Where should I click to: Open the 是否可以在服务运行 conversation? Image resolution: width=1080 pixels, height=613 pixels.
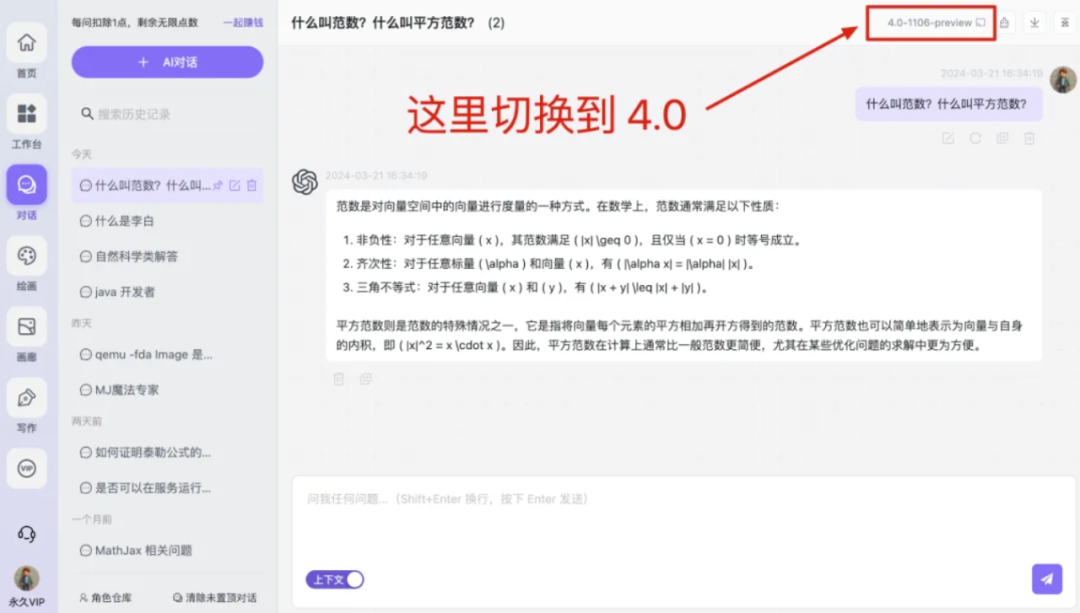click(x=167, y=488)
